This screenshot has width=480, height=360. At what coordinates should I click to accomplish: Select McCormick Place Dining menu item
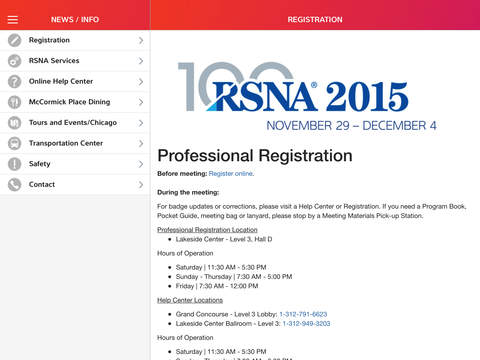click(x=75, y=102)
